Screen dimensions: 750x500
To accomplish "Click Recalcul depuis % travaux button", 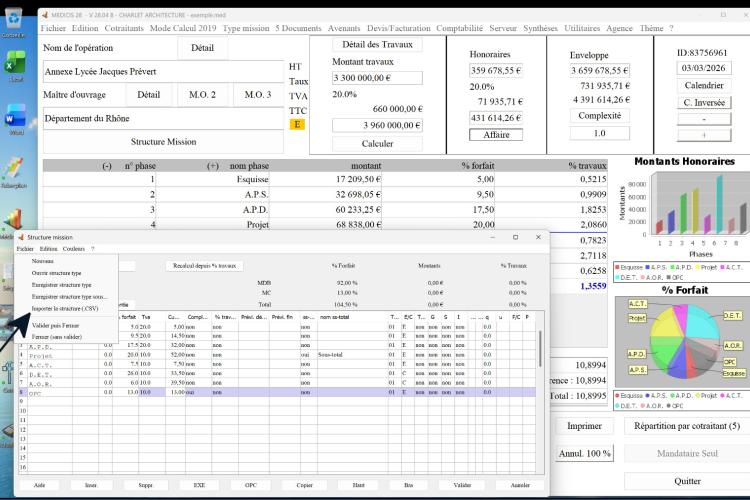I will (204, 266).
